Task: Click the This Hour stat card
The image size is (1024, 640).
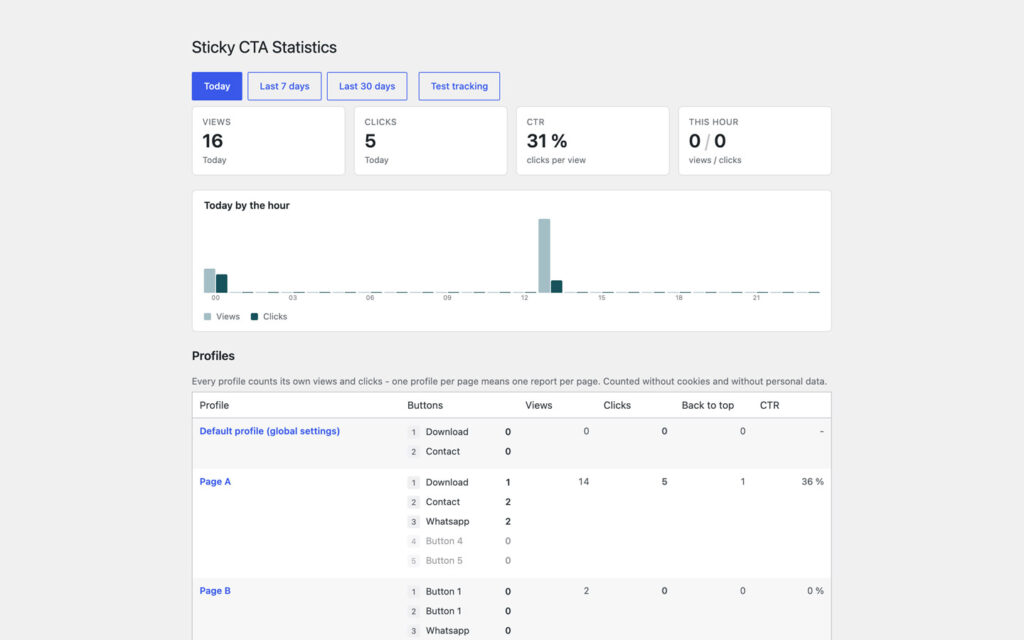Action: click(x=754, y=141)
